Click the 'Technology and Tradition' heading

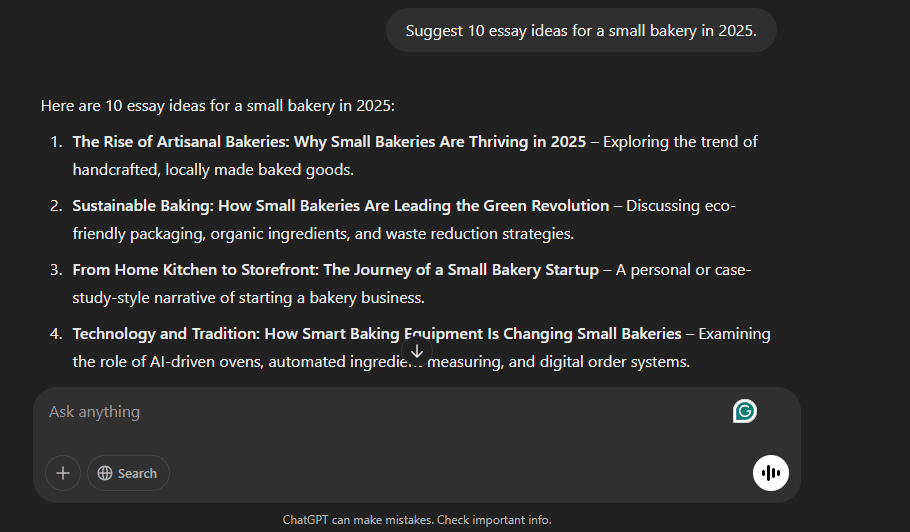tap(377, 334)
